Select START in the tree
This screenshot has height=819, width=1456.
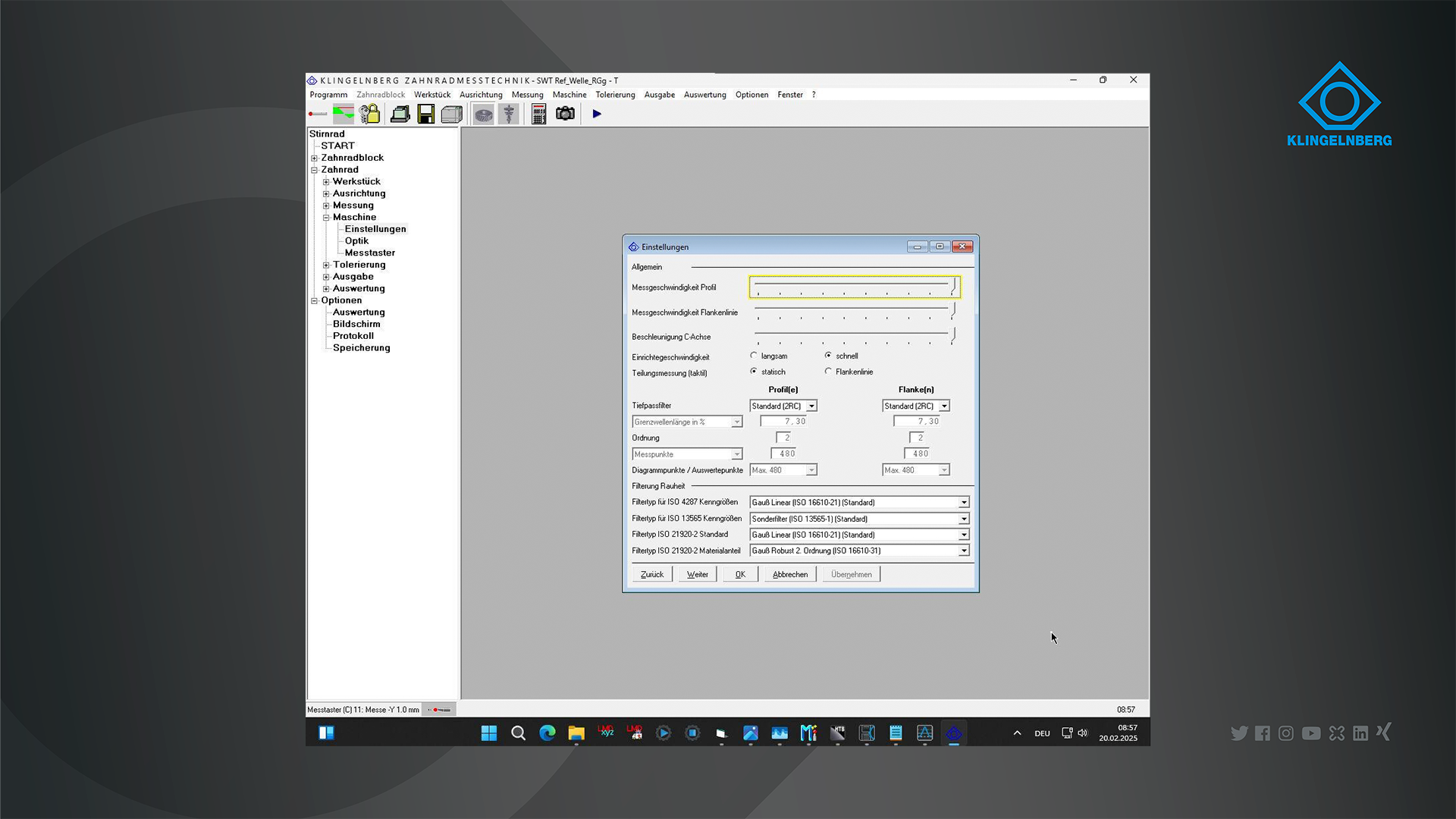coord(337,146)
